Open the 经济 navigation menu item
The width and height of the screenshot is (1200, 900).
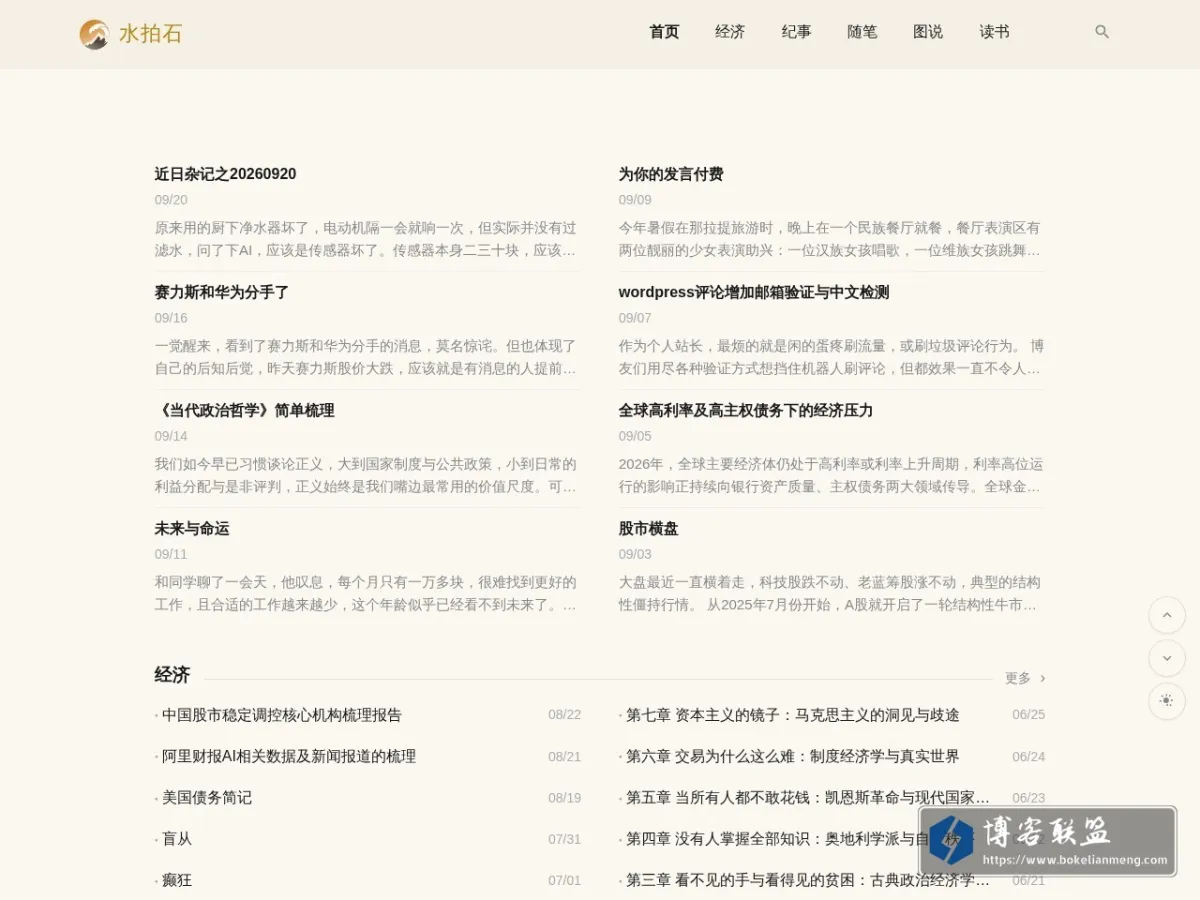click(730, 32)
